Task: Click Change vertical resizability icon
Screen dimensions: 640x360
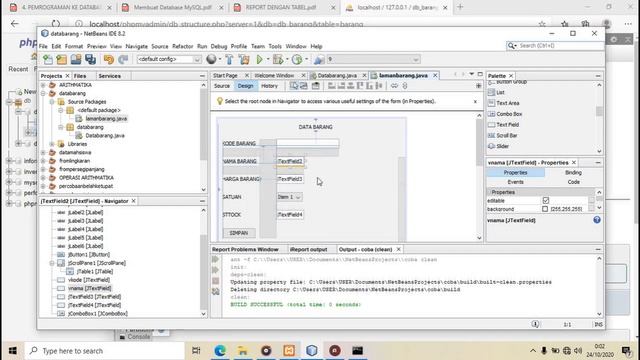Action: pos(405,86)
